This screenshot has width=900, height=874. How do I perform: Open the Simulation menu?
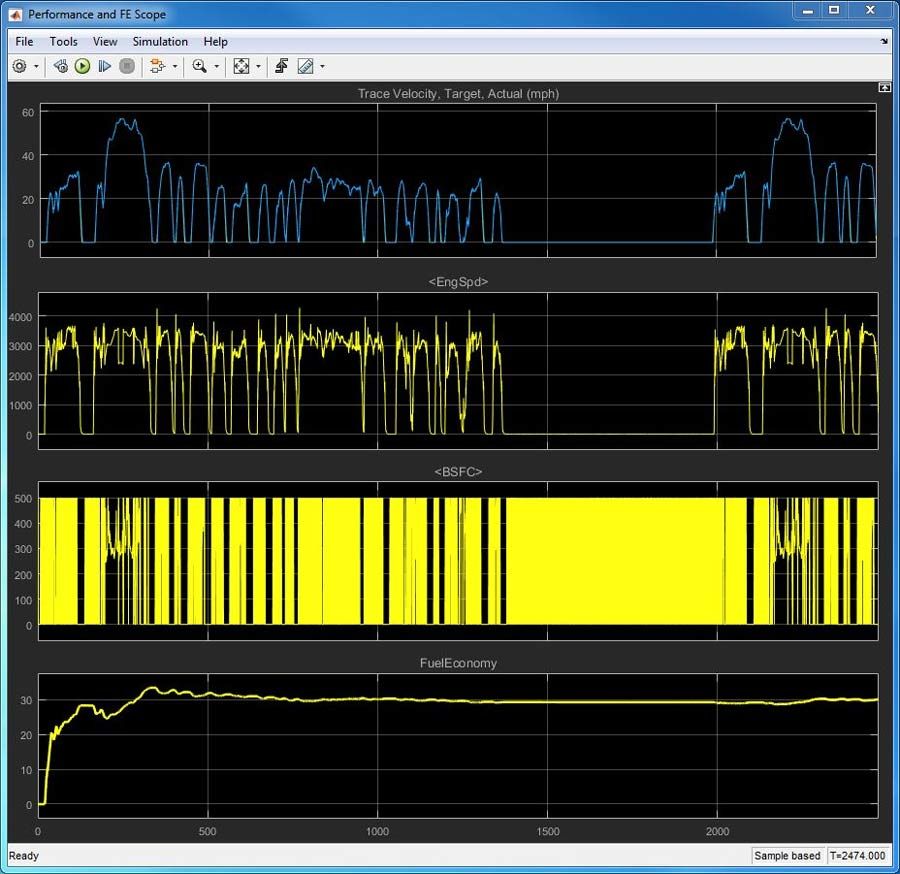[160, 41]
